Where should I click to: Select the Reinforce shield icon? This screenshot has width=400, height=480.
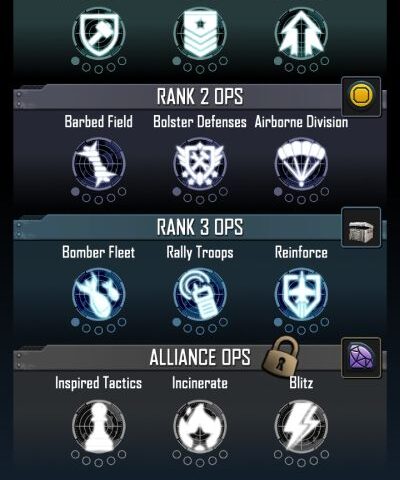click(301, 295)
